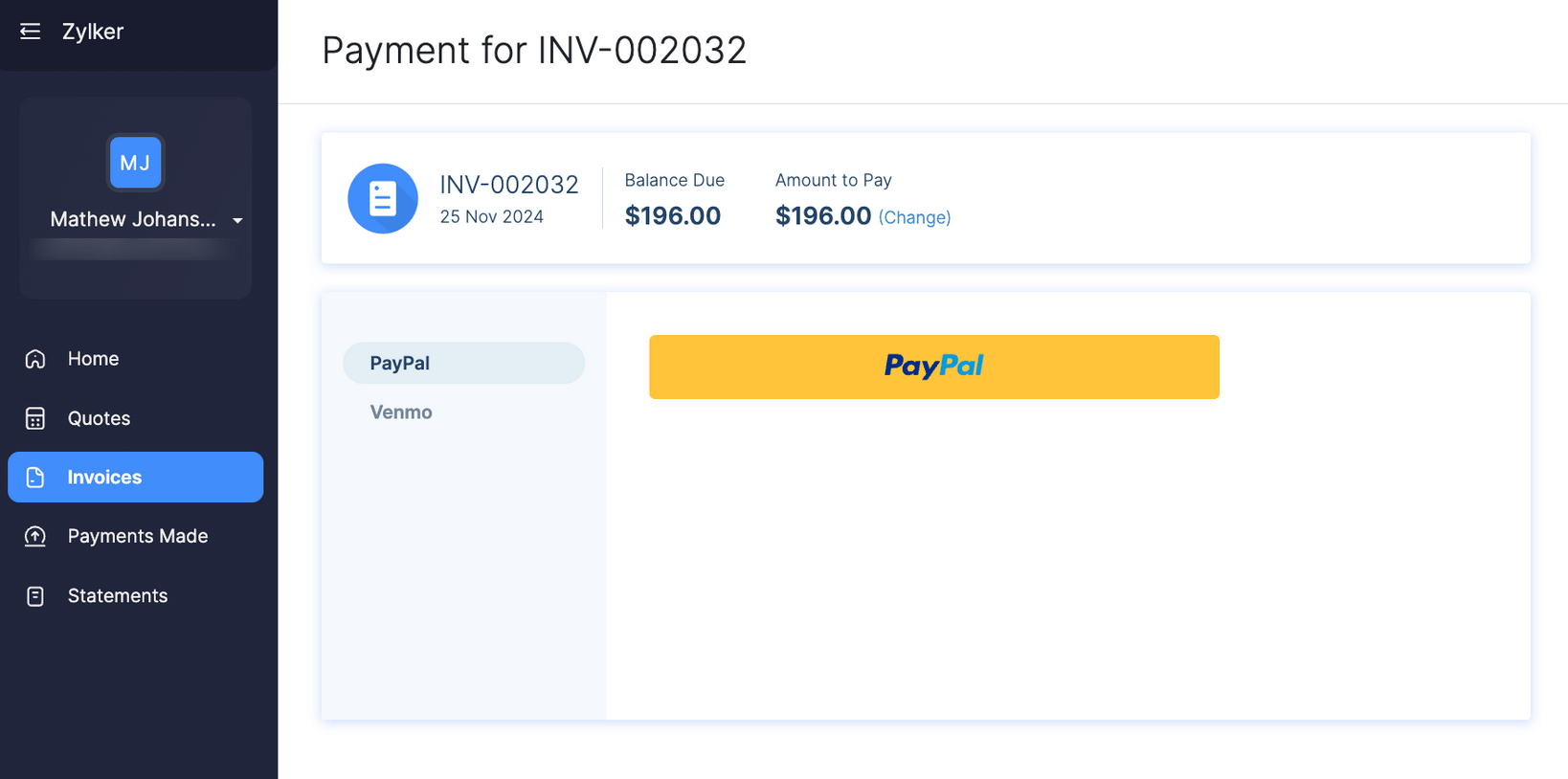The height and width of the screenshot is (779, 1568).
Task: Click the Change link next to Amount to Pay
Action: pos(914,217)
